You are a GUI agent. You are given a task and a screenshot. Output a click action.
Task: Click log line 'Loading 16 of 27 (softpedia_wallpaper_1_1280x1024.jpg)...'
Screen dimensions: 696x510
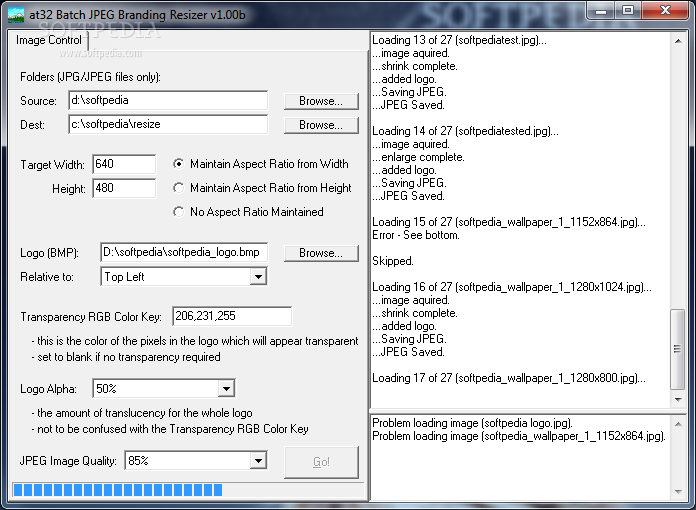tap(512, 287)
